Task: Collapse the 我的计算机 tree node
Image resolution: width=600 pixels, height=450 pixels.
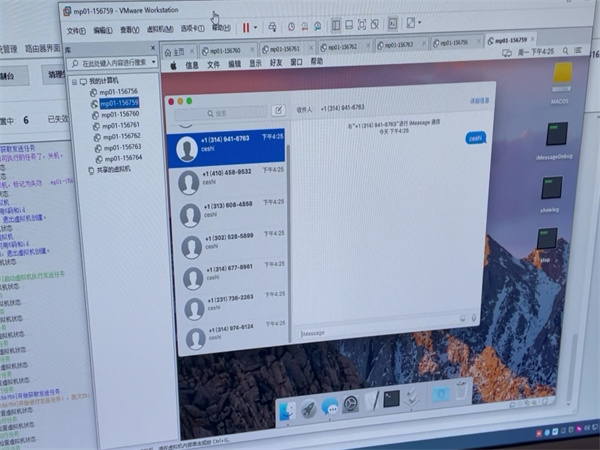Action: [74, 81]
